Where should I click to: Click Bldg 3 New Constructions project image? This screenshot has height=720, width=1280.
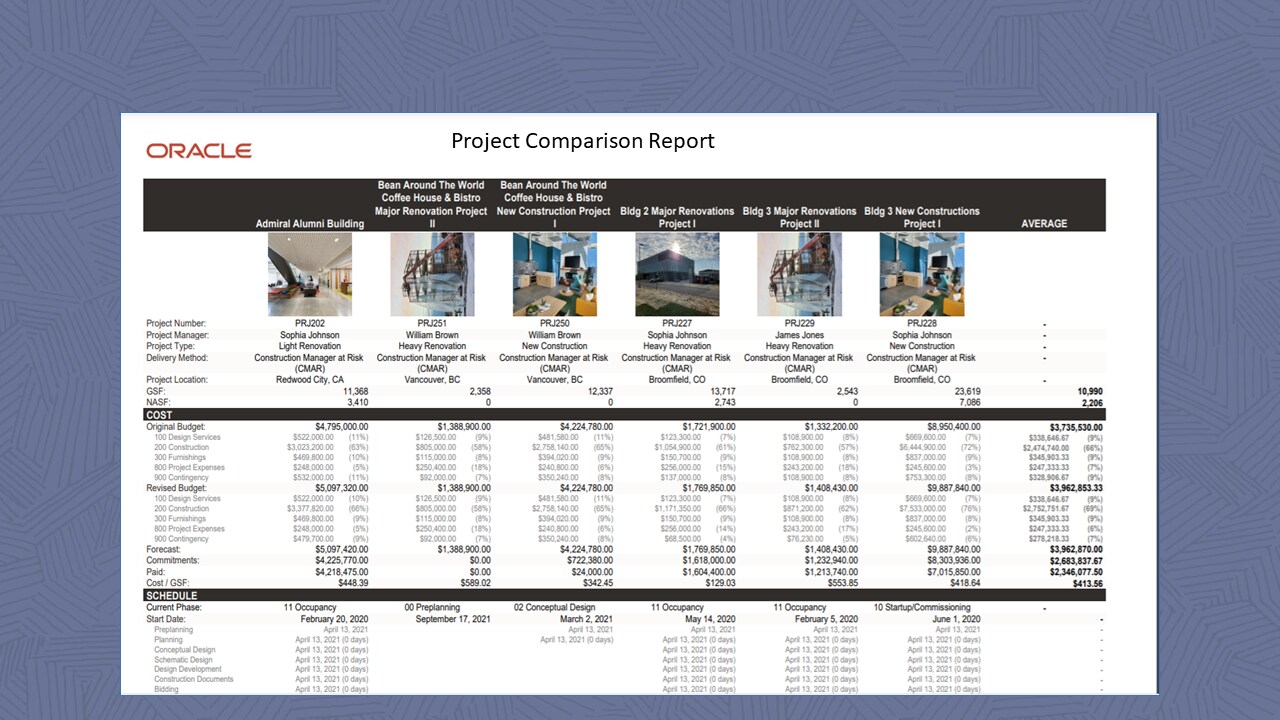click(922, 275)
